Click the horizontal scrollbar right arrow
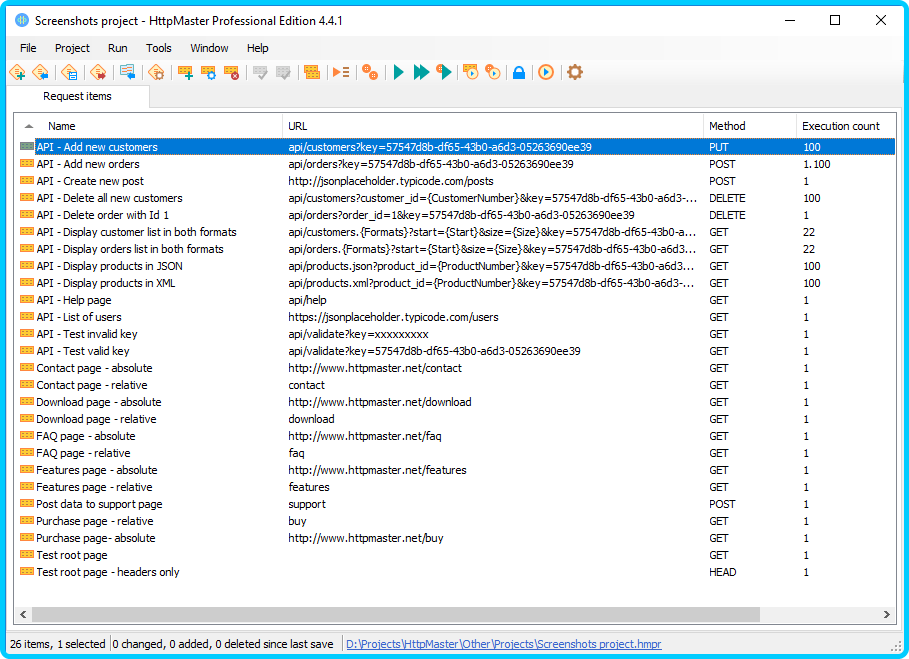 (887, 614)
